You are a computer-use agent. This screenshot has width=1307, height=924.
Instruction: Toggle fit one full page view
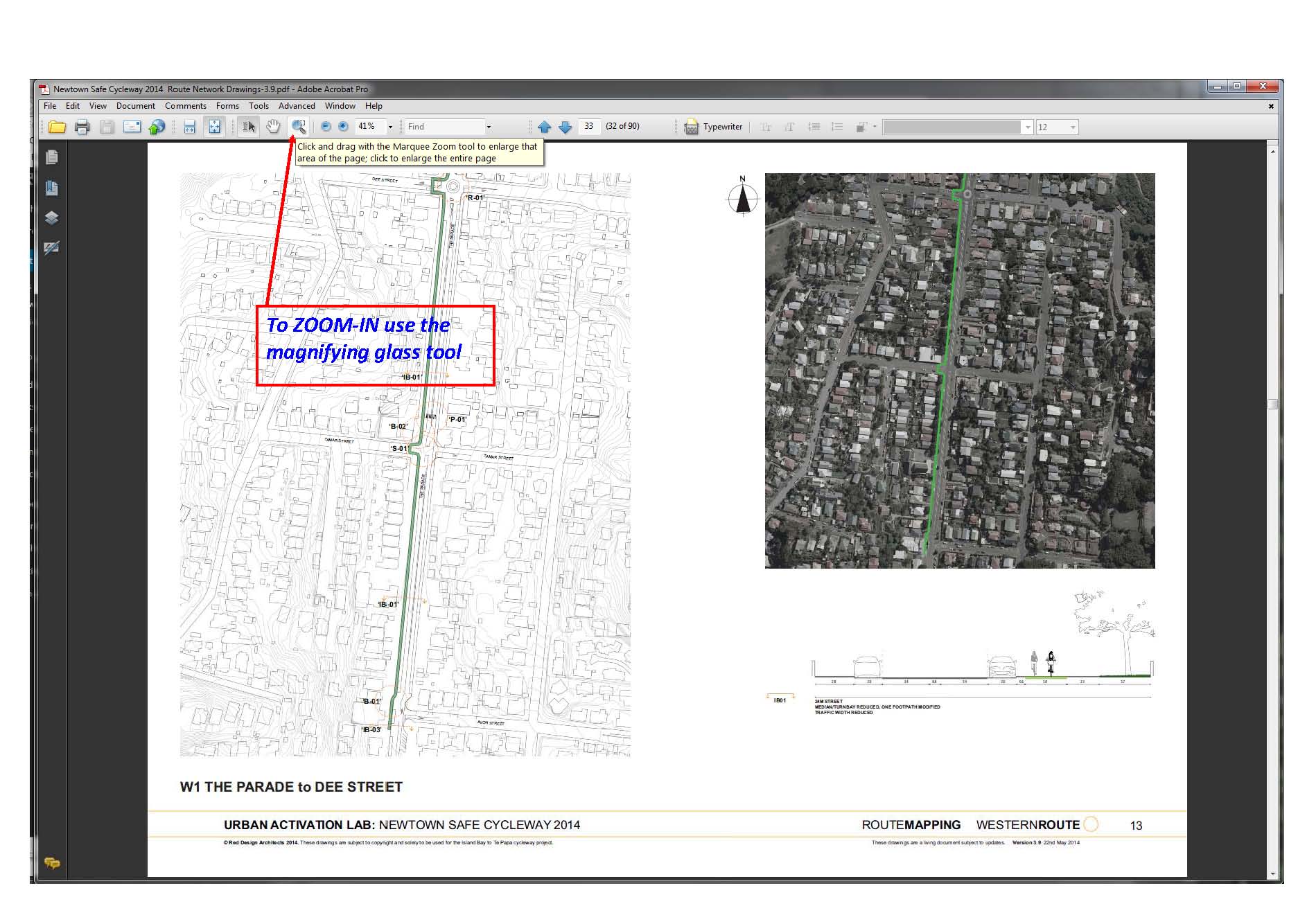point(215,127)
